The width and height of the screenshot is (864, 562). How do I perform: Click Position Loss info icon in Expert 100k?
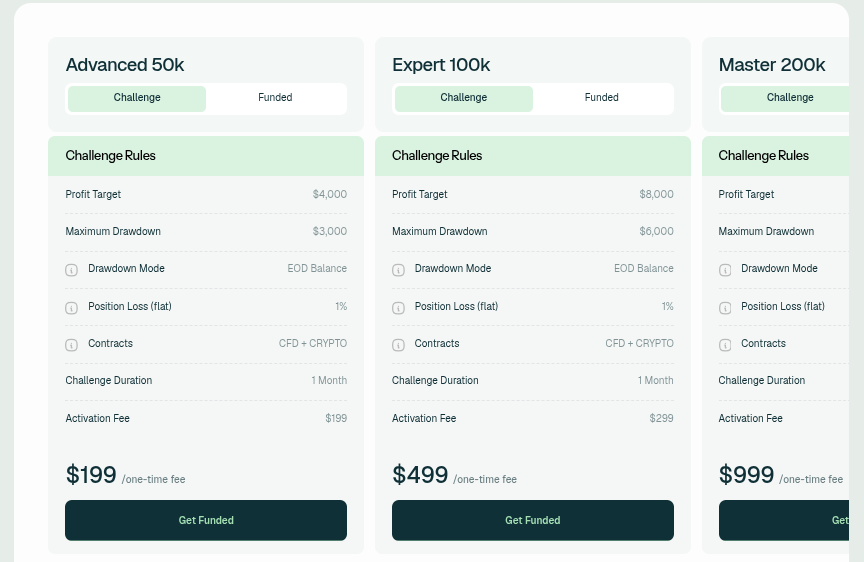(398, 308)
